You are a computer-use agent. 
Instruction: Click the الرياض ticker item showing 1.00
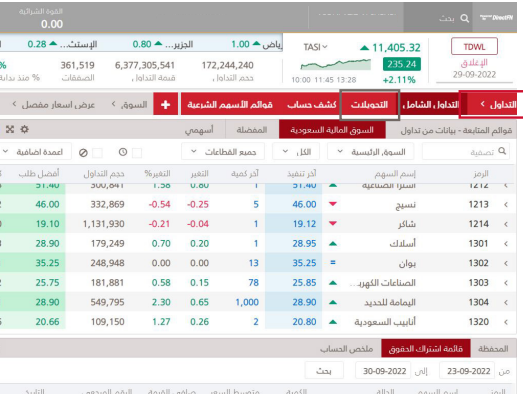[256, 44]
